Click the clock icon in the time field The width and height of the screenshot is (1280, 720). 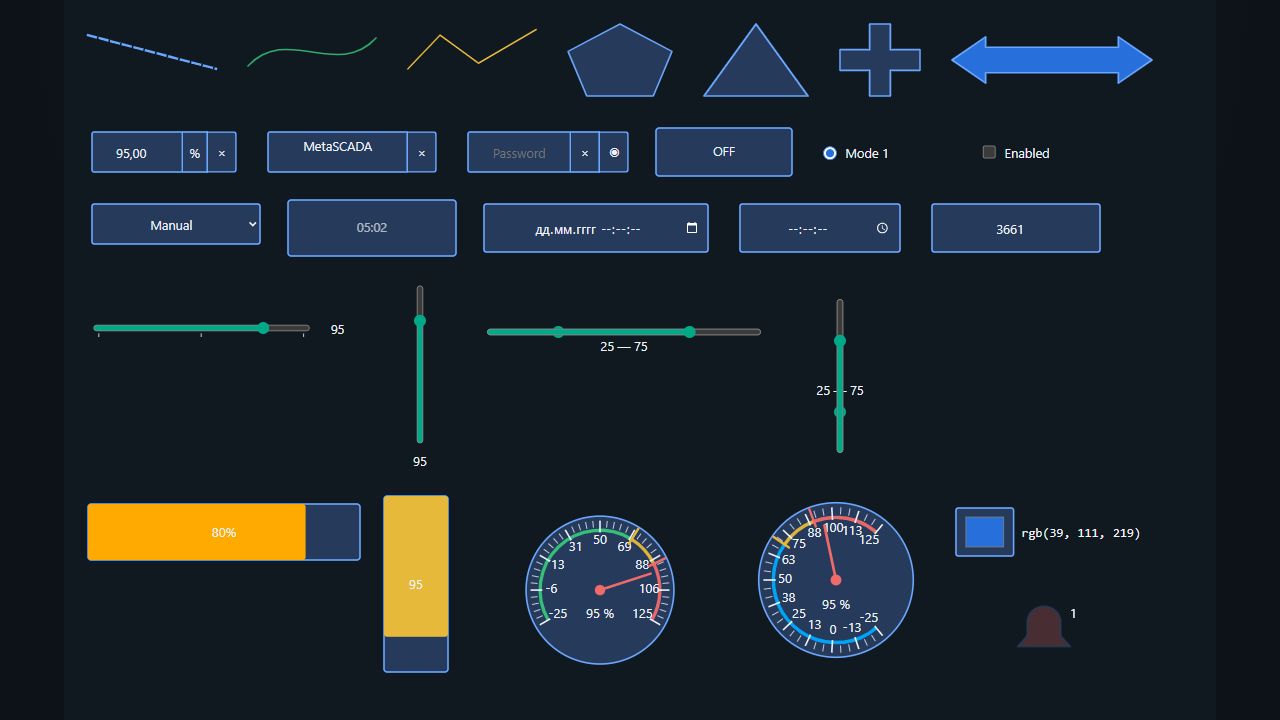(x=882, y=228)
